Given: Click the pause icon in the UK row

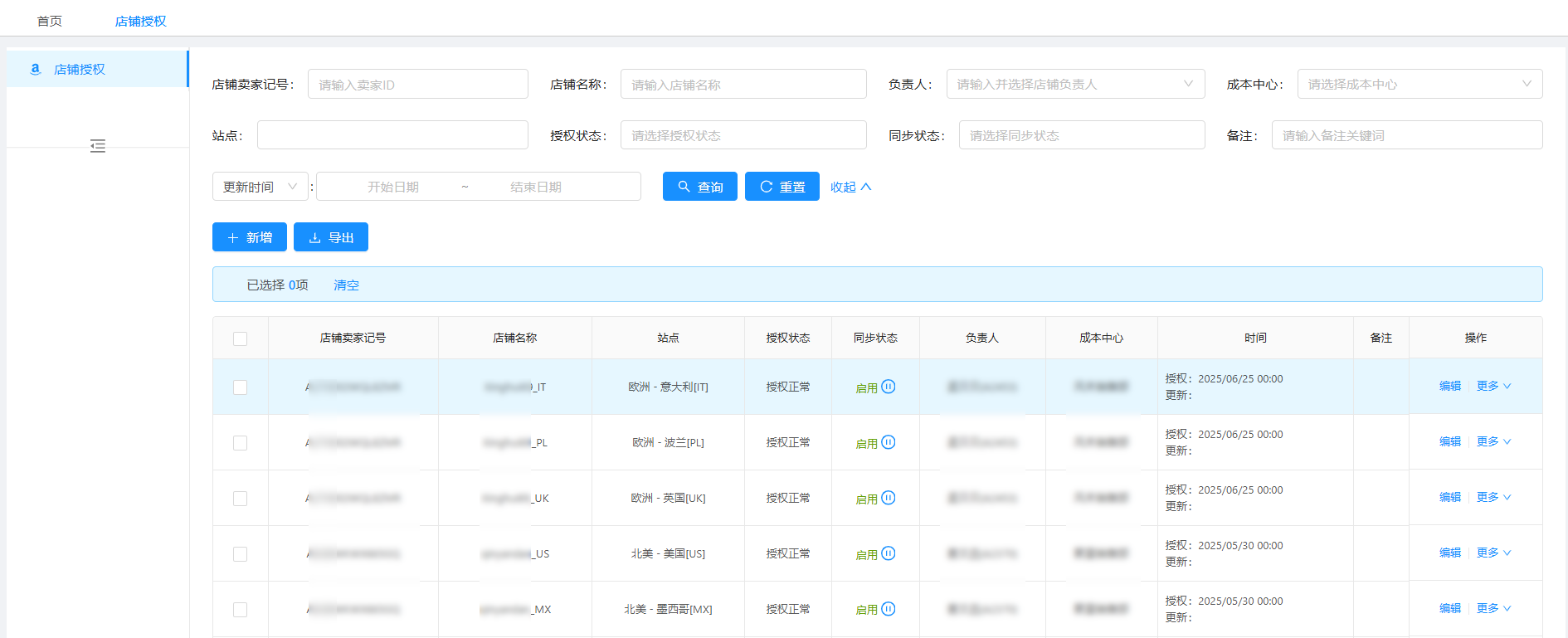Looking at the screenshot, I should coord(888,498).
